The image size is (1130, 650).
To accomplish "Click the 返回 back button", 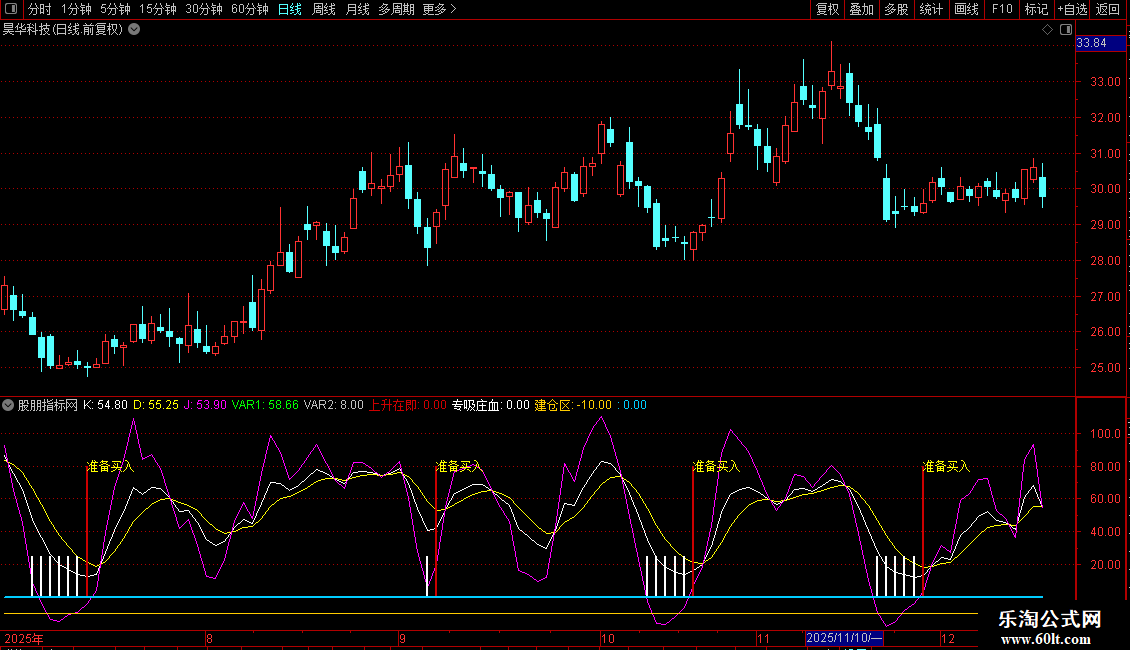I will pos(1108,10).
